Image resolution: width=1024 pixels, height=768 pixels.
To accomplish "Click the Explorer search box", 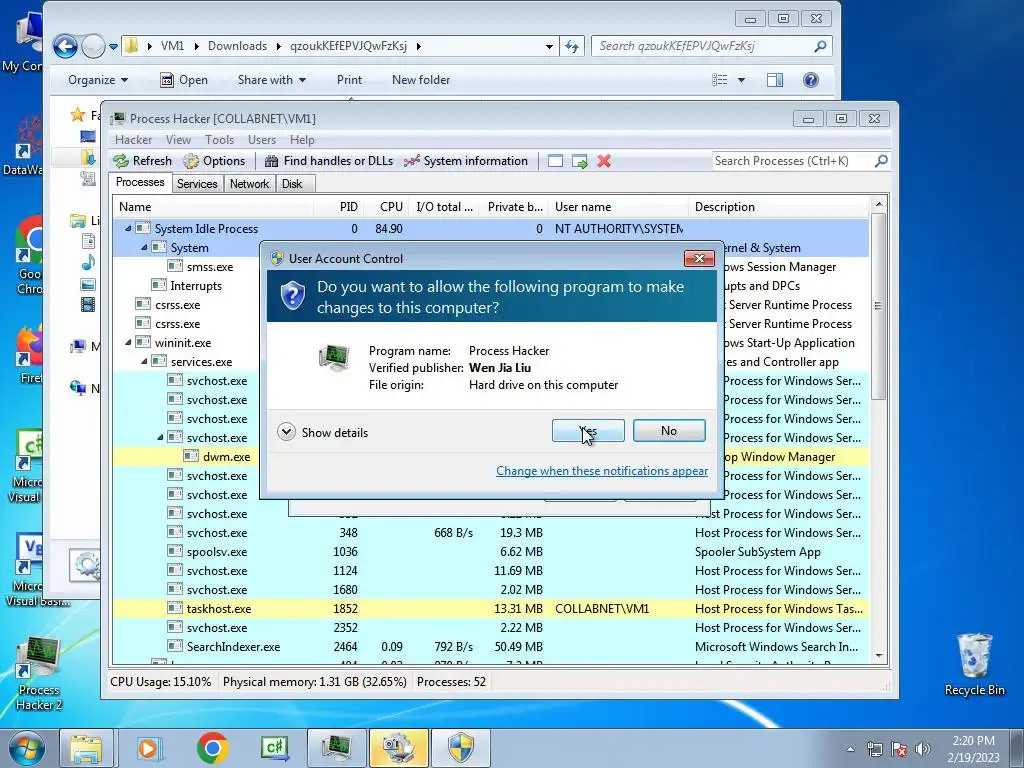I will coord(711,46).
